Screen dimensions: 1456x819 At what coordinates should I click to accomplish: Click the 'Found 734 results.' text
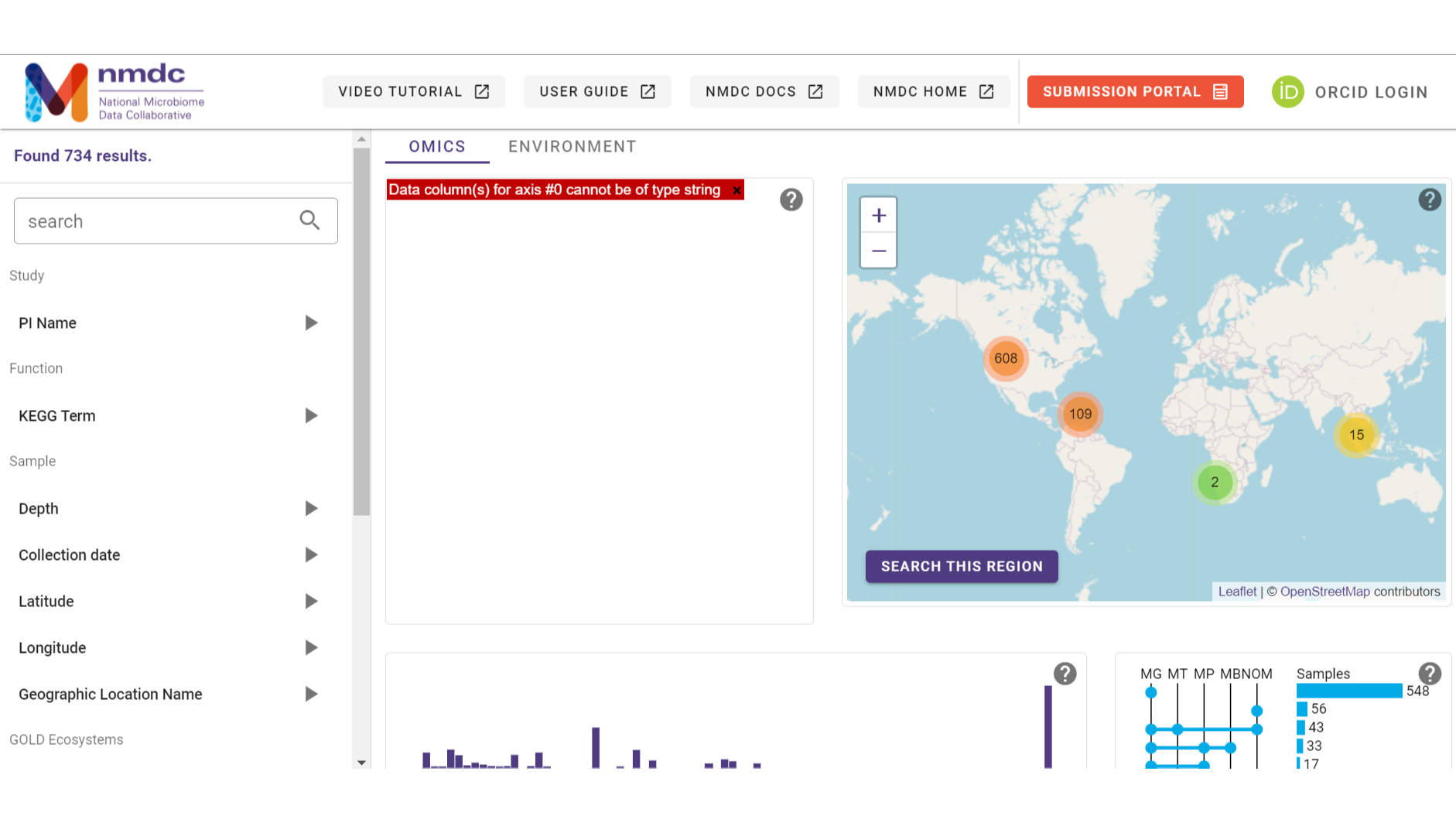[83, 156]
